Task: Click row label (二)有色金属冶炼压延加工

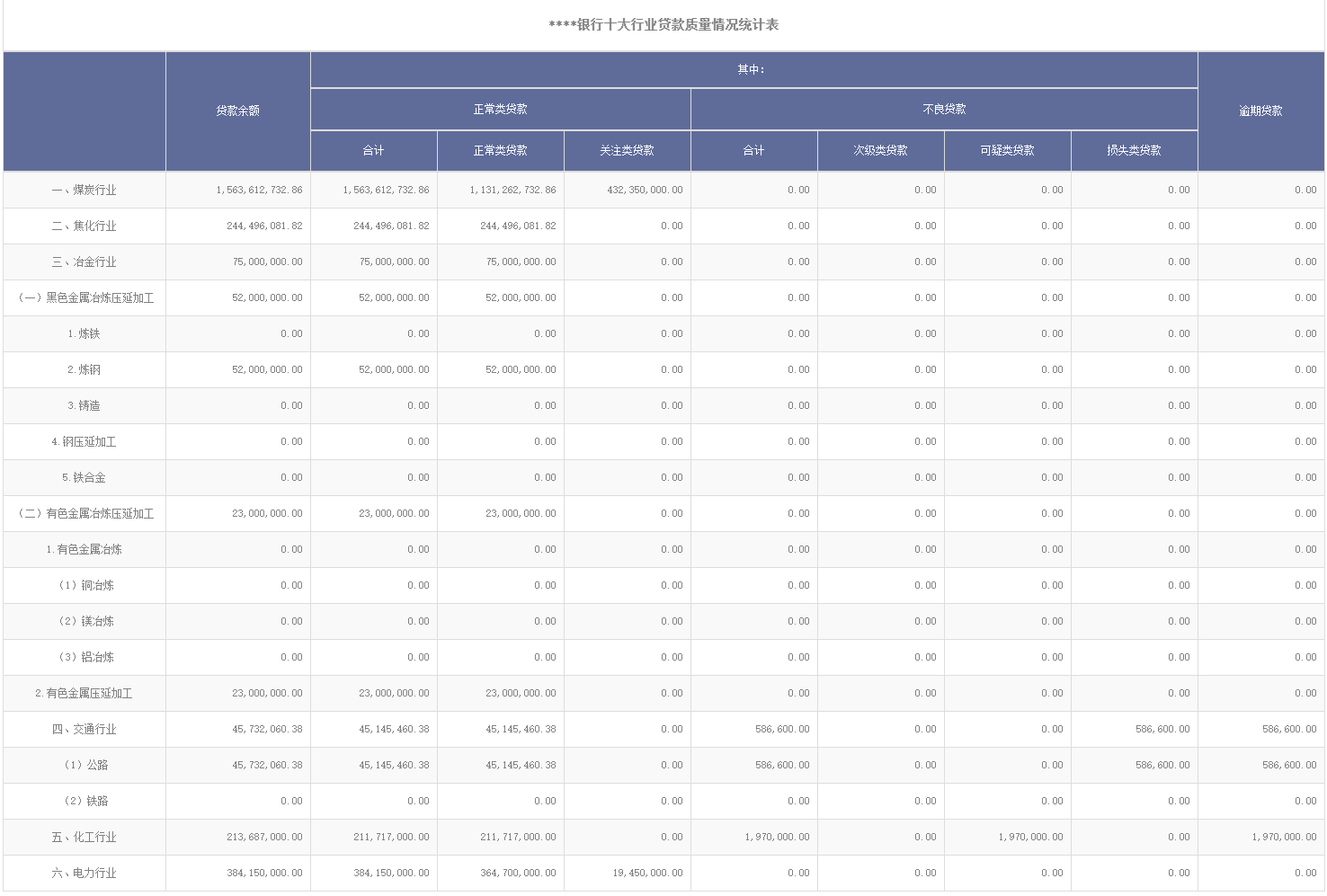Action: point(85,513)
